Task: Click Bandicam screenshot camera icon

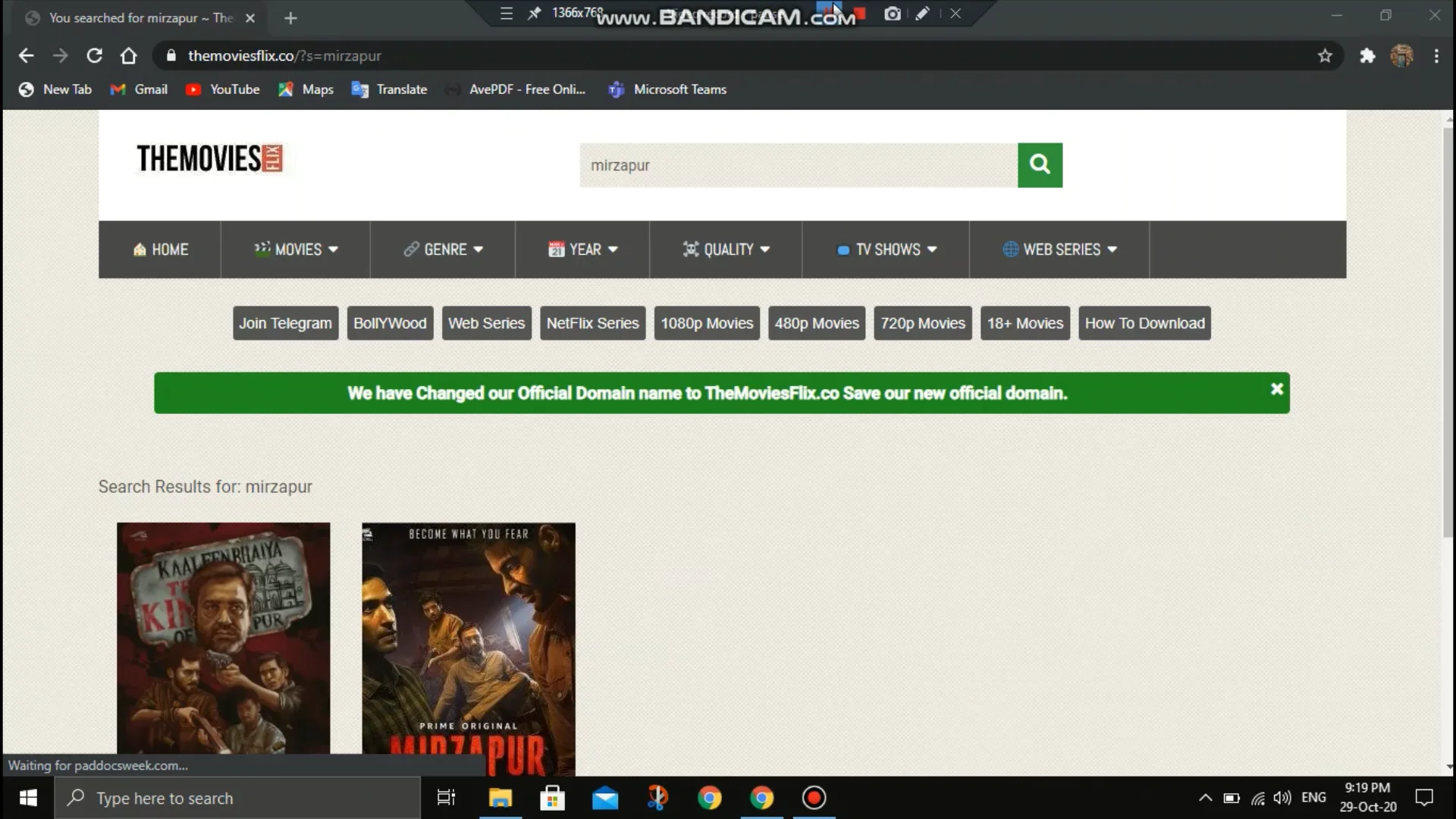Action: pyautogui.click(x=893, y=14)
